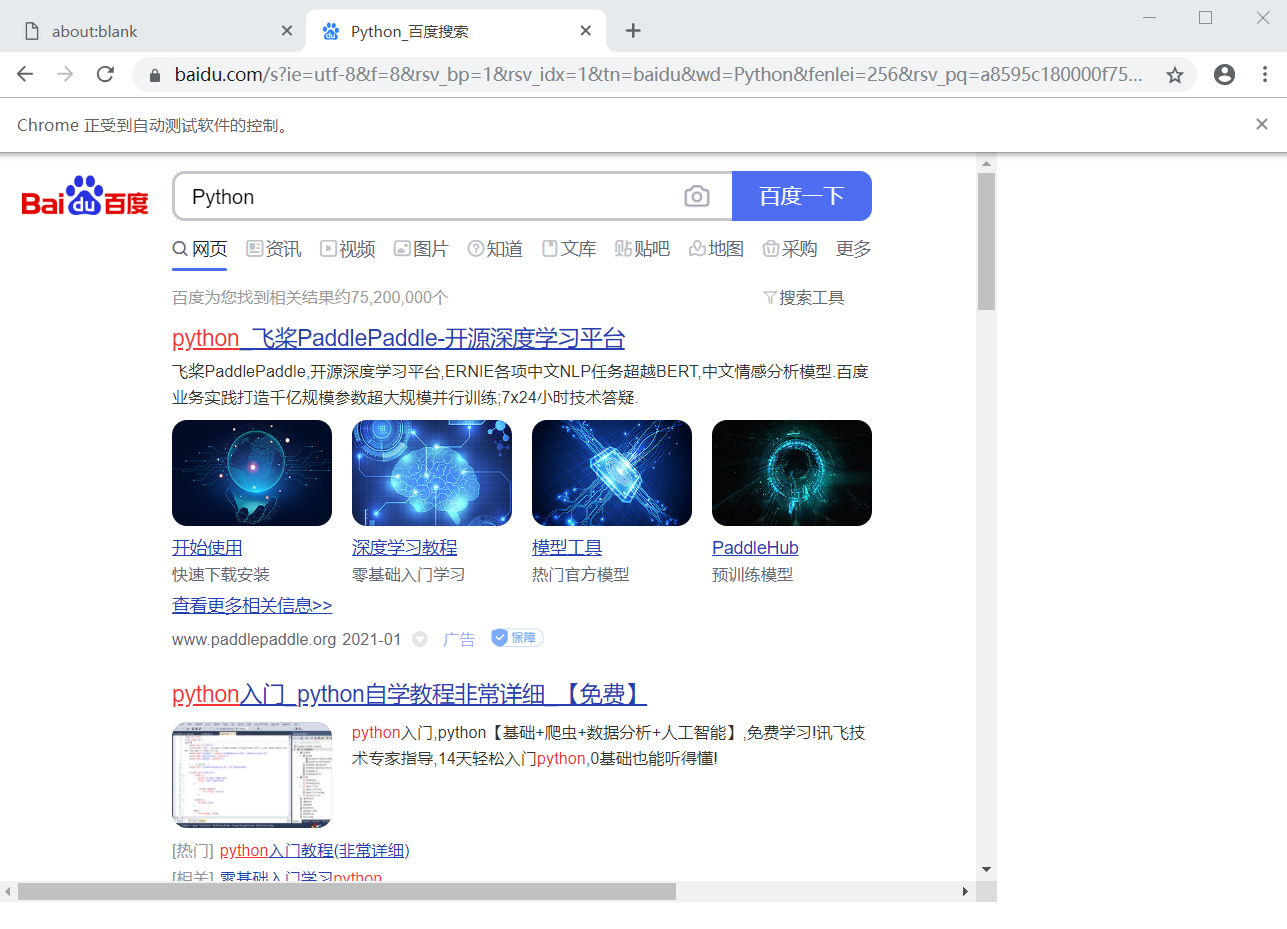Open the 深度学习教程 link
Viewport: 1287px width, 929px height.
coord(404,547)
